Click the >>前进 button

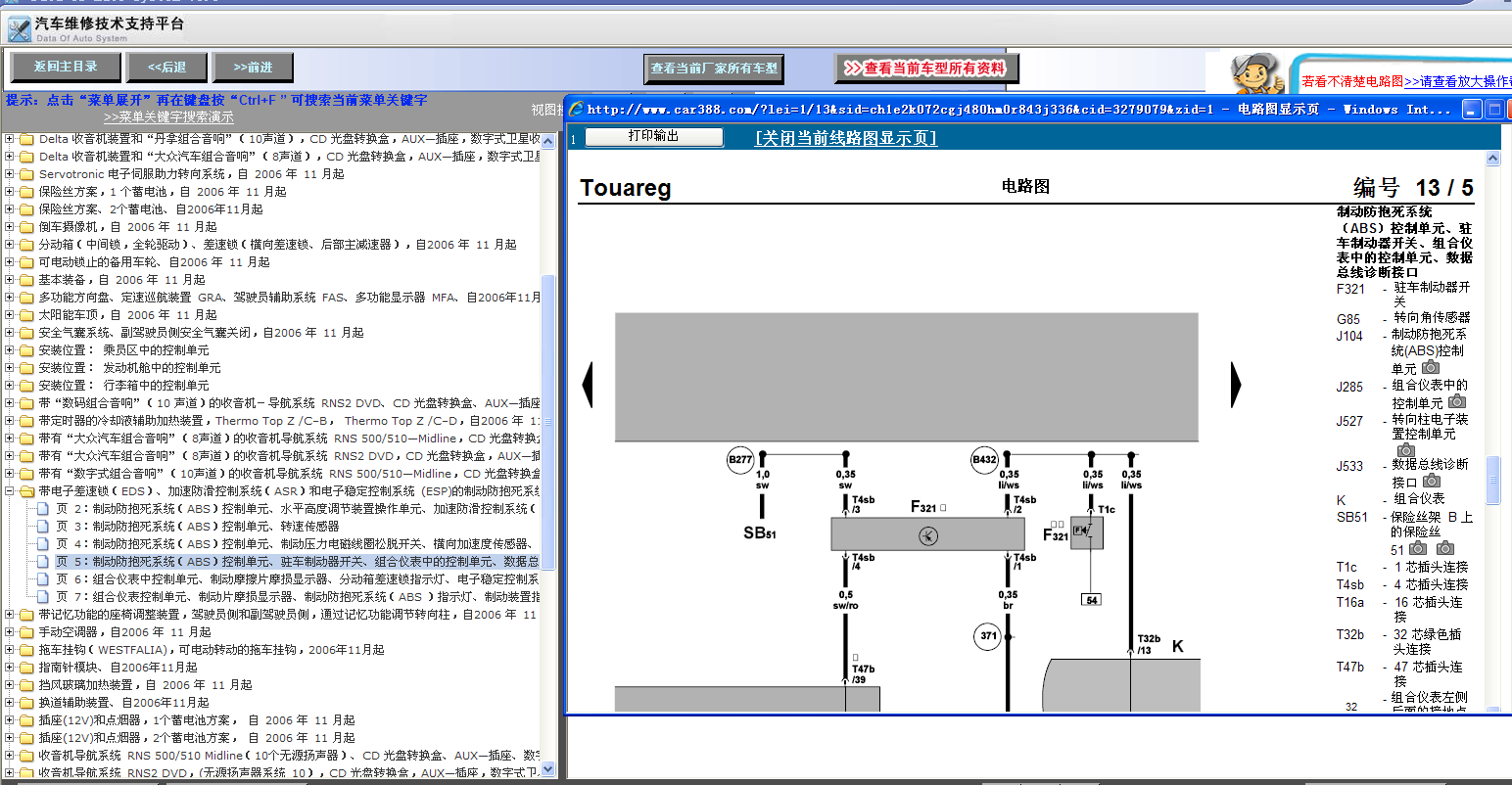click(x=253, y=68)
